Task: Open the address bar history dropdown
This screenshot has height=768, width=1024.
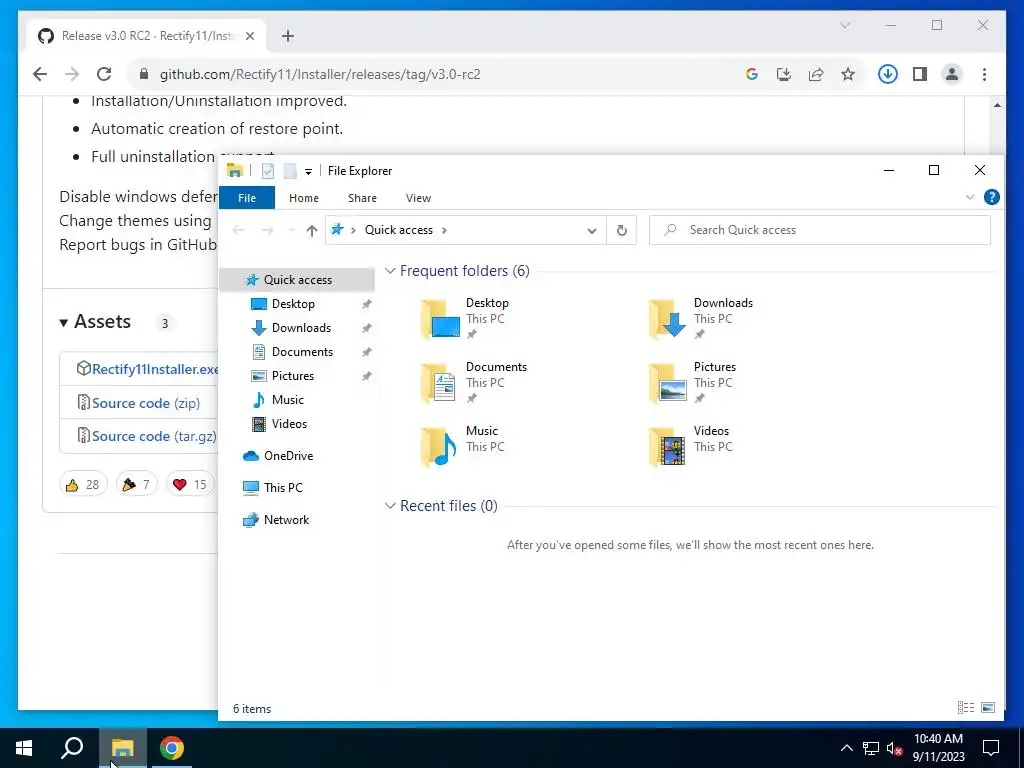Action: click(x=592, y=231)
